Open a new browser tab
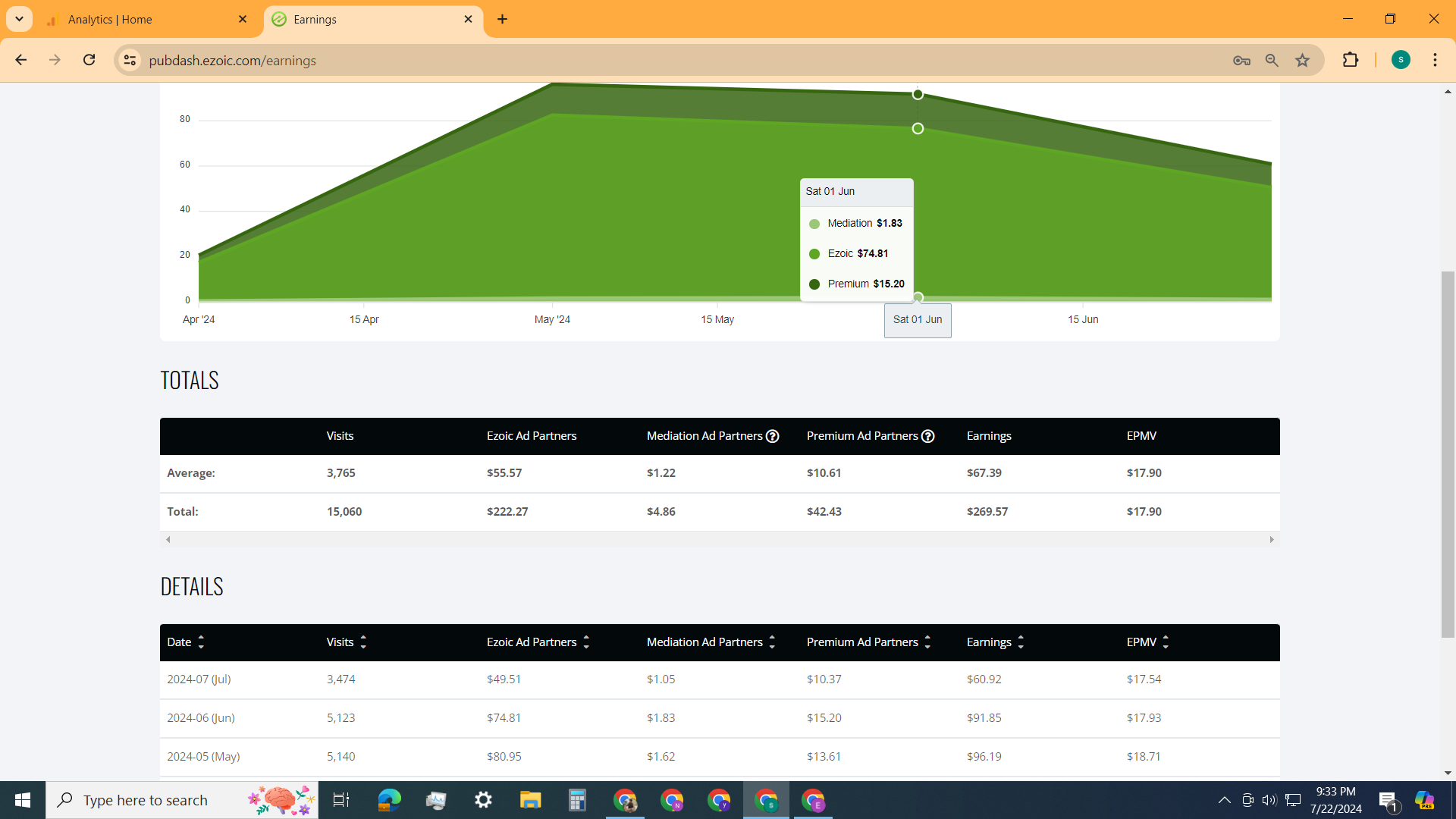Viewport: 1456px width, 819px height. pos(502,20)
